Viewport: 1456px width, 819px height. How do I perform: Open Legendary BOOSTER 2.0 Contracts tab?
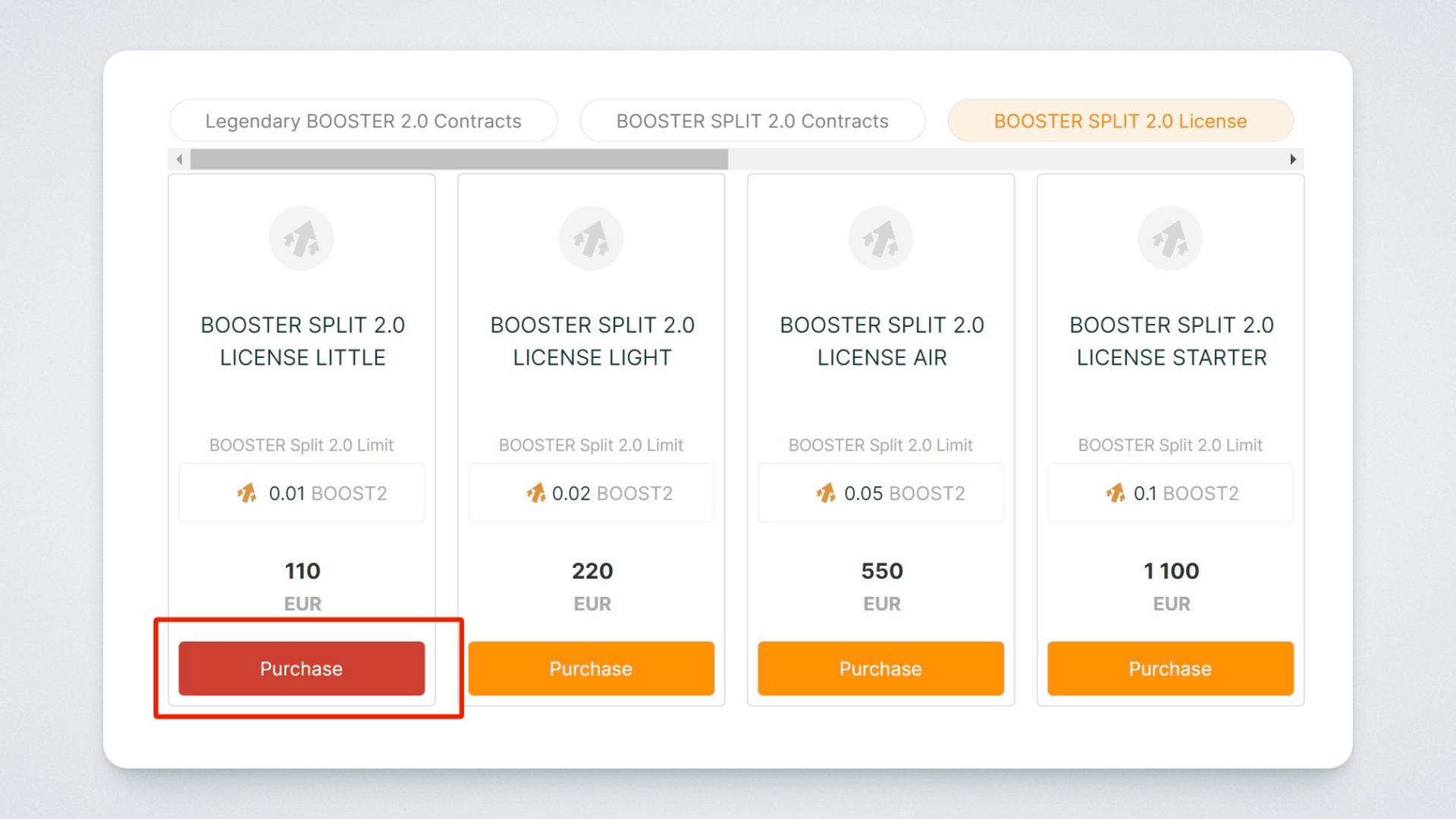tap(363, 121)
